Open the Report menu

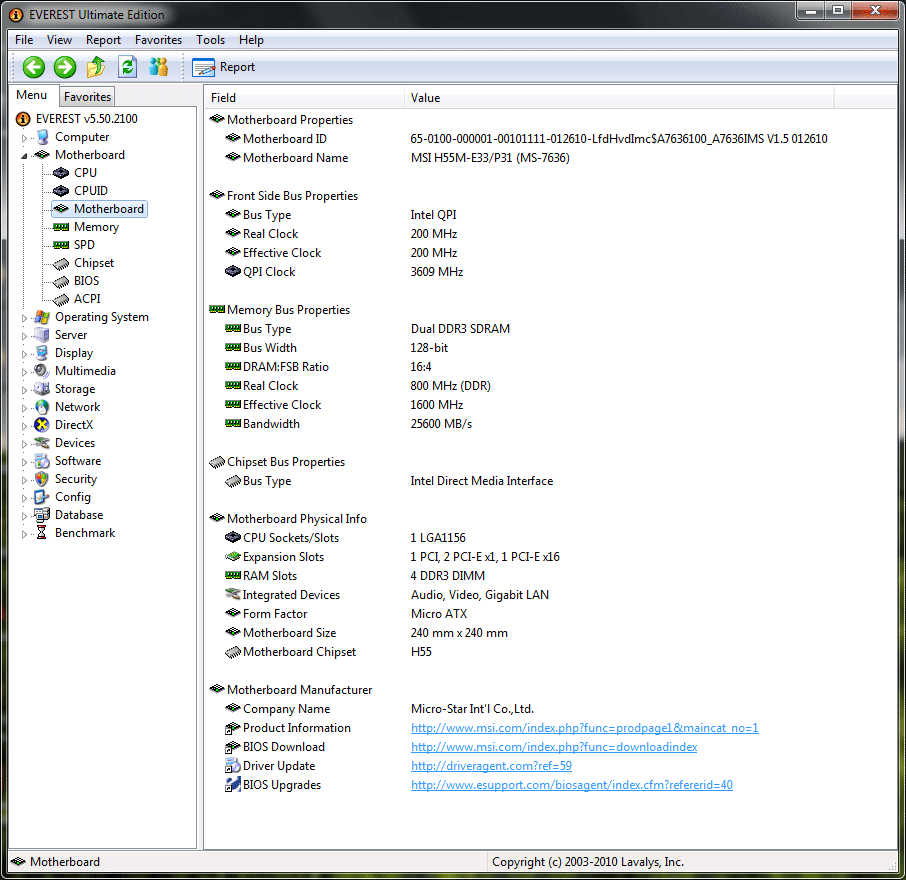[x=103, y=40]
